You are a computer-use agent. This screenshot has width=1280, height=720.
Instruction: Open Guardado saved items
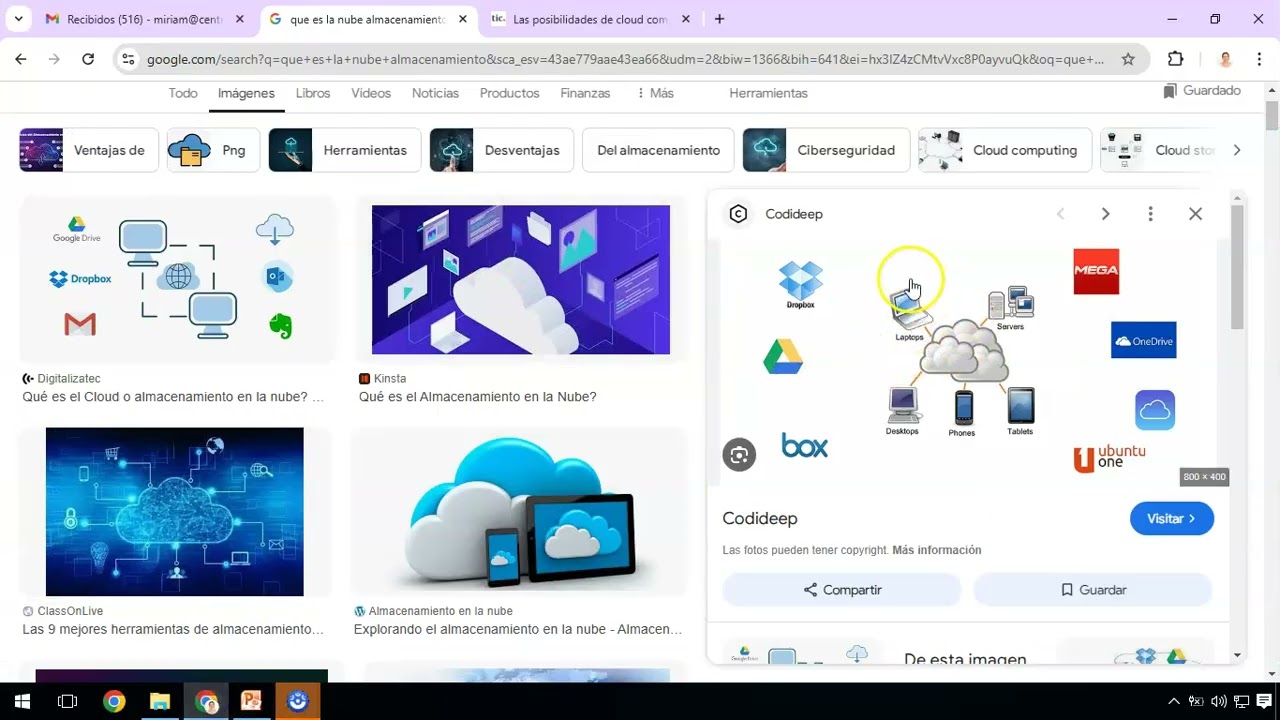(x=1202, y=91)
